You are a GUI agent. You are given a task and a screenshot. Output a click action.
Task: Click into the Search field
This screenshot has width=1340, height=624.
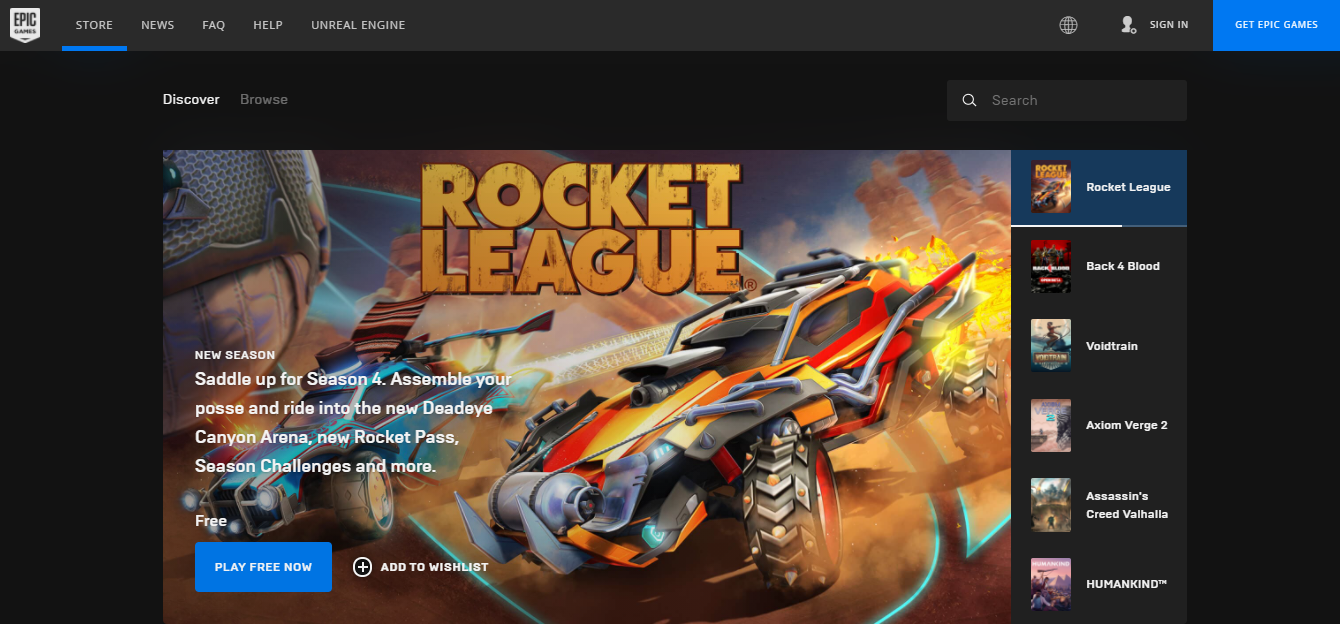click(x=1067, y=100)
